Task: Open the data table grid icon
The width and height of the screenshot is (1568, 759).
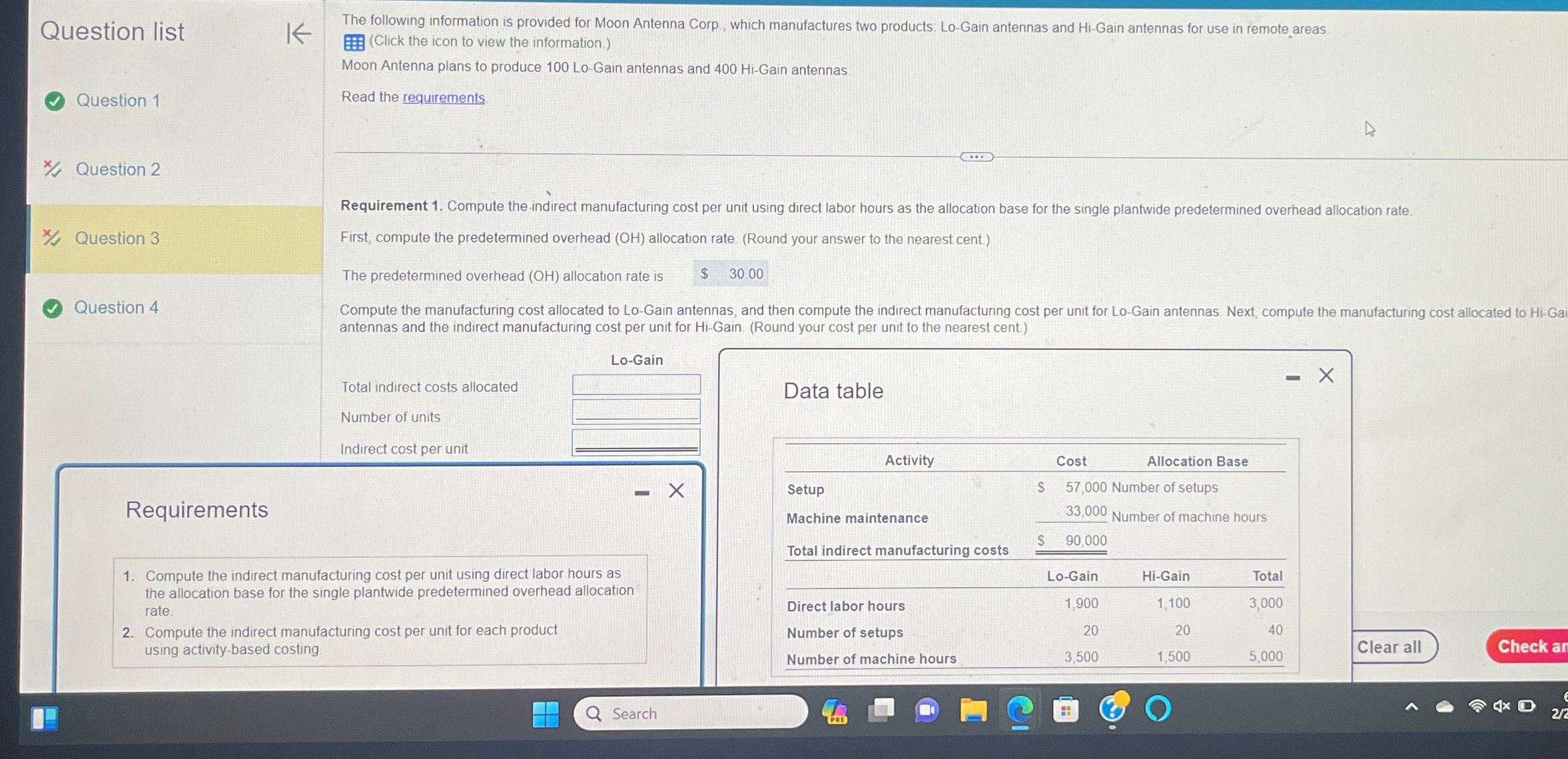Action: coord(354,43)
